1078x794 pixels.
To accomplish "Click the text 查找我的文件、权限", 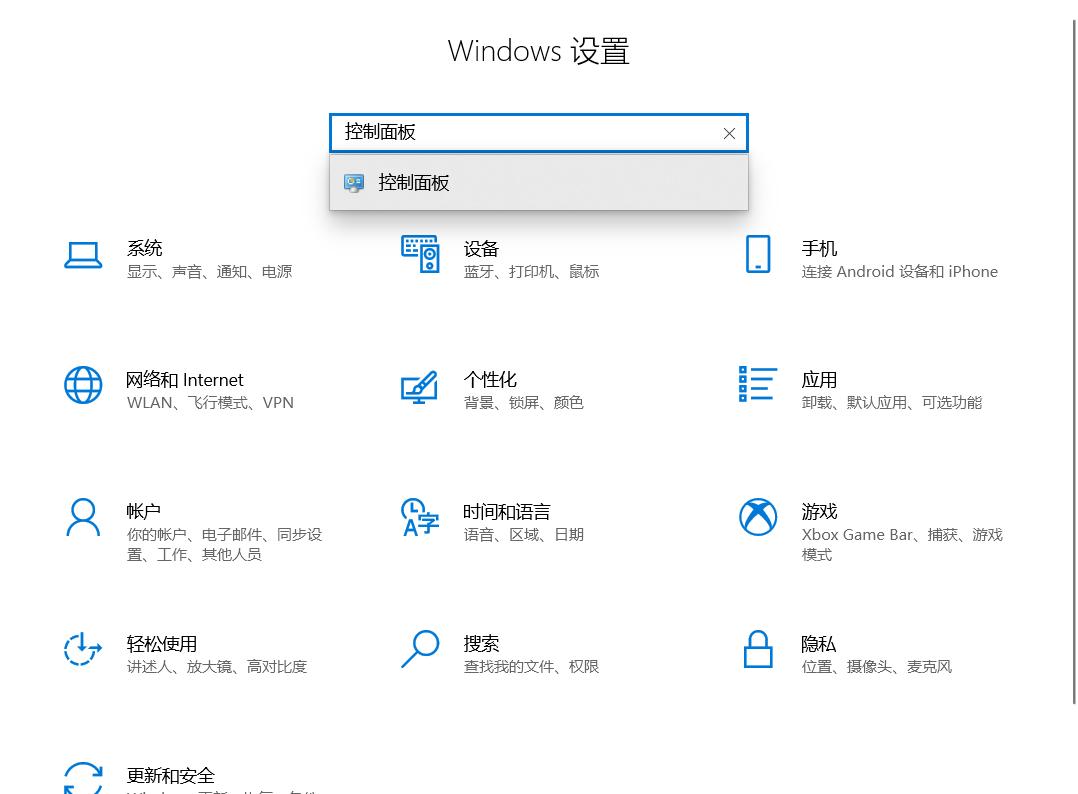I will pyautogui.click(x=531, y=667).
